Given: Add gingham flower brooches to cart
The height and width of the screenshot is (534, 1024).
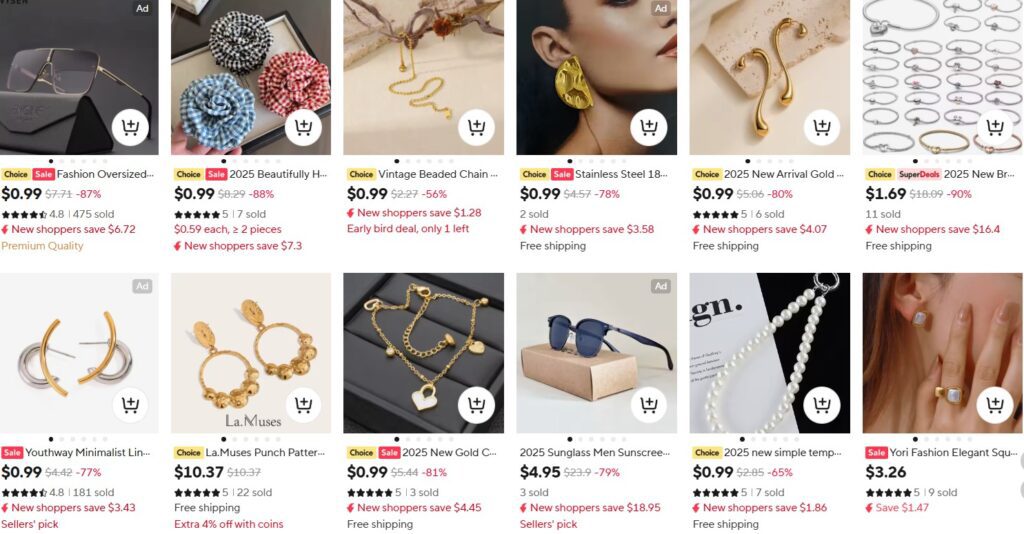Looking at the screenshot, I should [303, 127].
